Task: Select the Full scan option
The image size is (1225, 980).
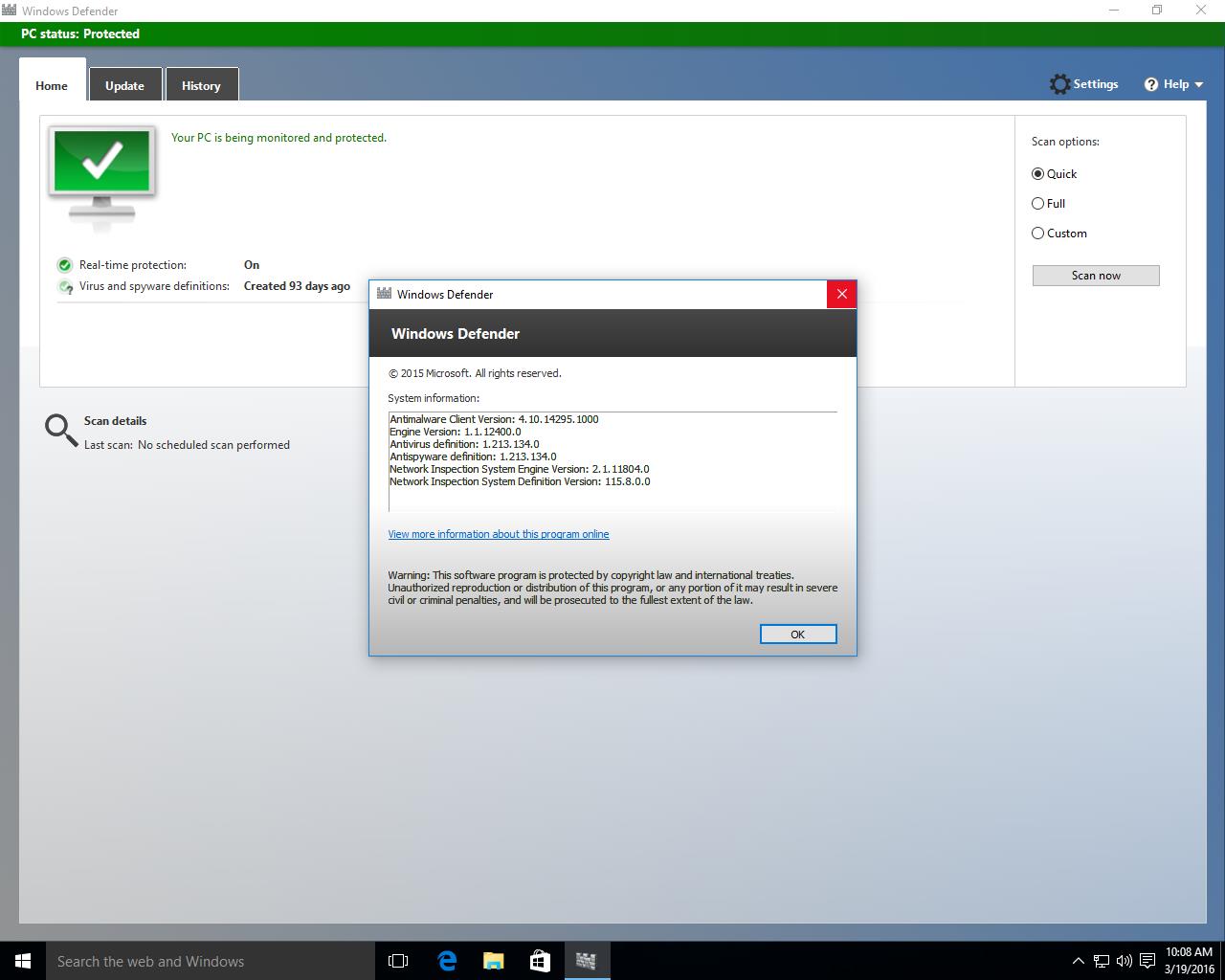Action: click(x=1037, y=204)
